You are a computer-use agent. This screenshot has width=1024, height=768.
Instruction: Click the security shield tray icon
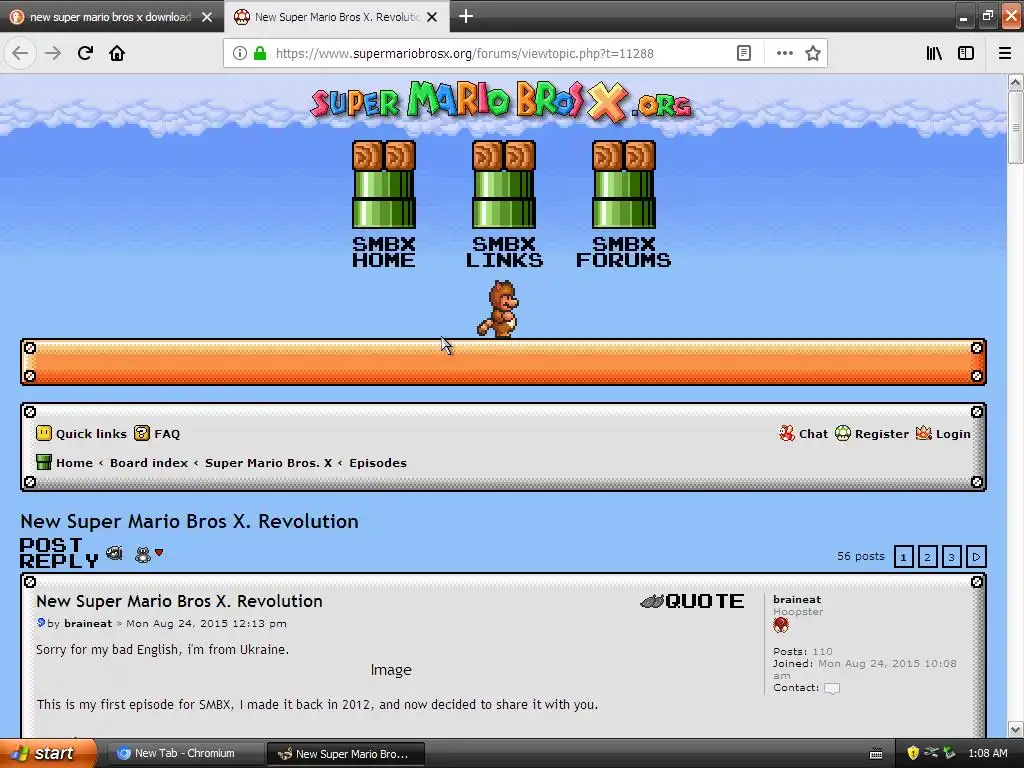tap(913, 753)
